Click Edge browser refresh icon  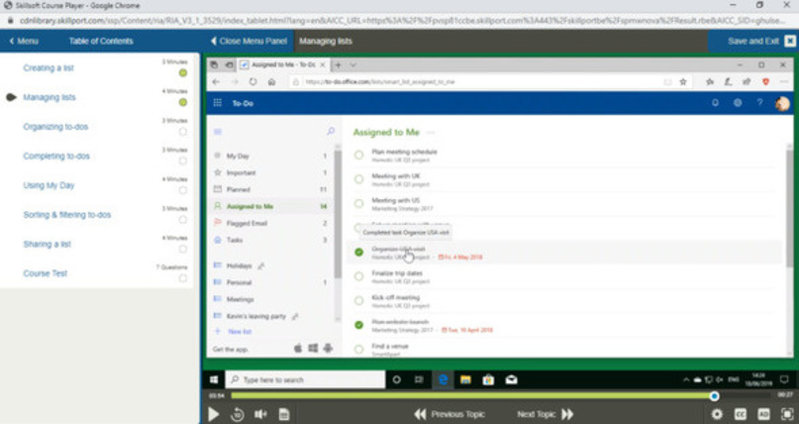(x=253, y=82)
